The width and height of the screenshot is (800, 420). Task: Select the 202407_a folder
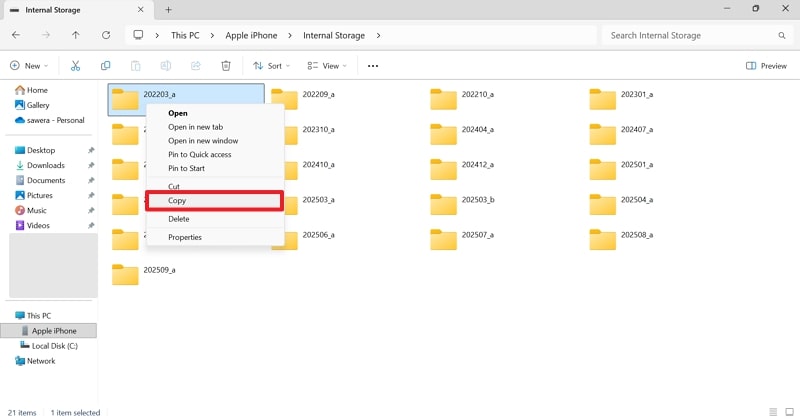coord(621,135)
